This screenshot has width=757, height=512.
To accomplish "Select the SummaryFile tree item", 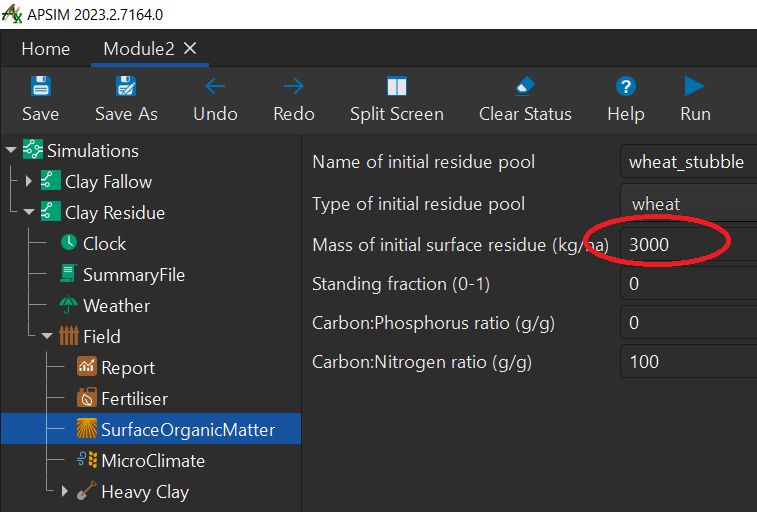I will pyautogui.click(x=134, y=275).
